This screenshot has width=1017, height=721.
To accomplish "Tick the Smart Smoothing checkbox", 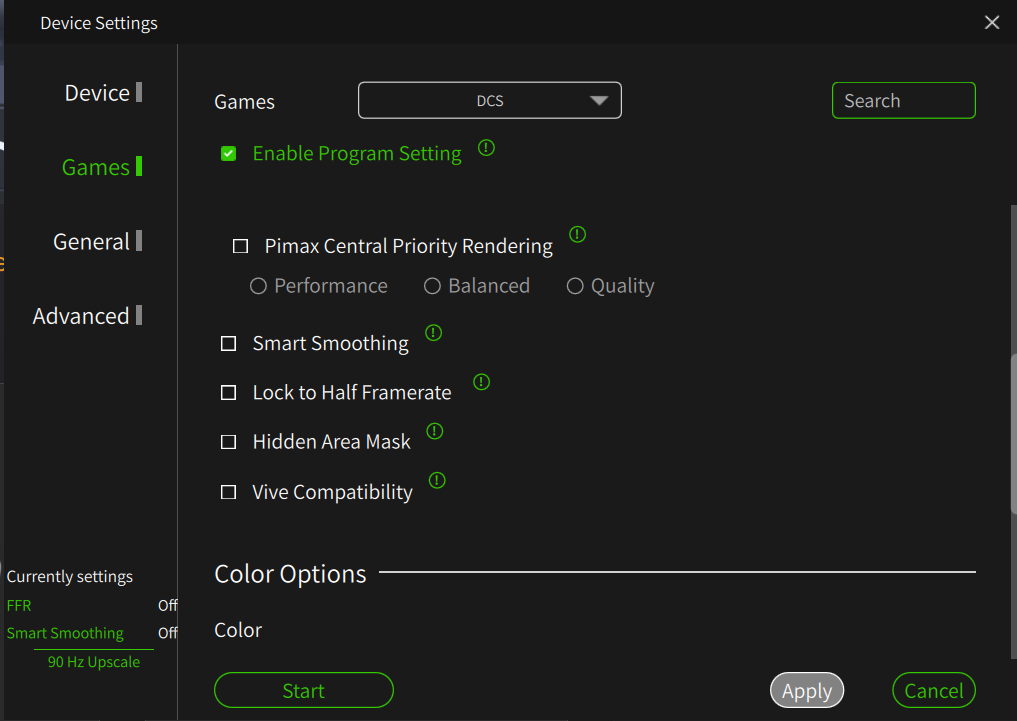I will 229,344.
